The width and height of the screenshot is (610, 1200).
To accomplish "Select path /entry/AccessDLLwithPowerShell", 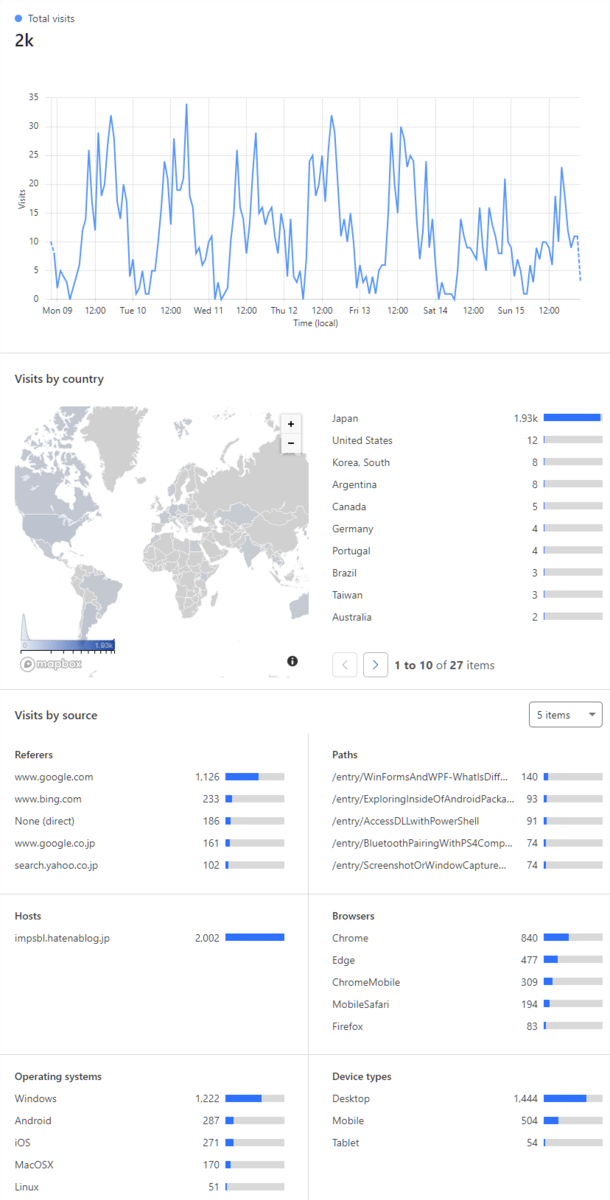I will point(405,820).
